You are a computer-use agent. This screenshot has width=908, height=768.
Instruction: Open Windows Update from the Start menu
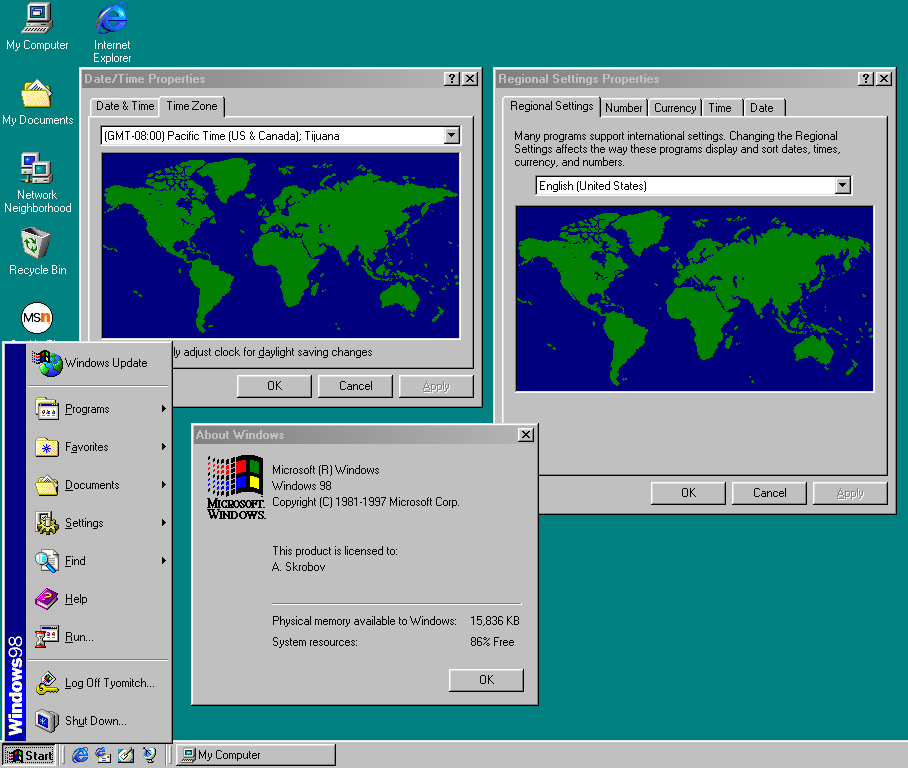tap(98, 363)
